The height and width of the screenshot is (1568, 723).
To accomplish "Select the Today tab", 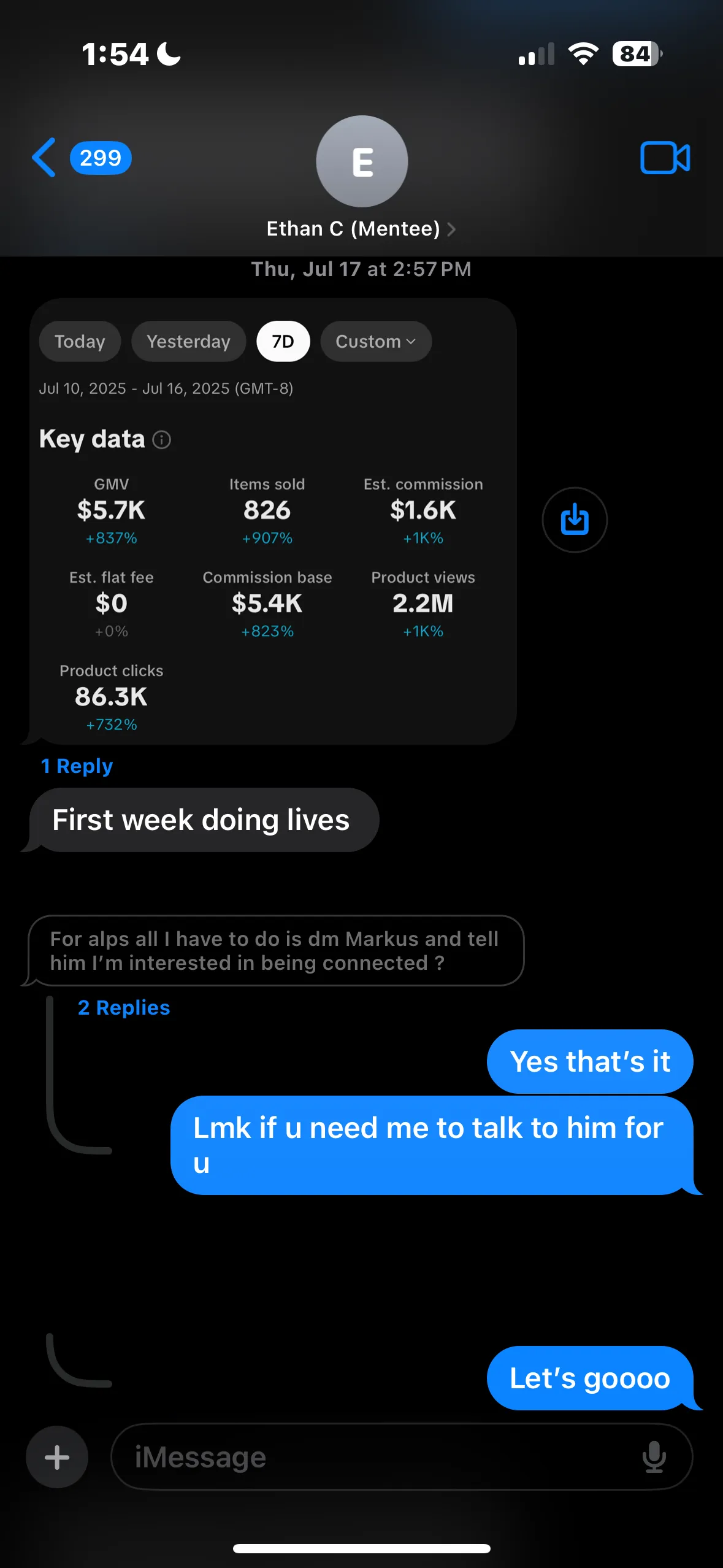I will [80, 341].
